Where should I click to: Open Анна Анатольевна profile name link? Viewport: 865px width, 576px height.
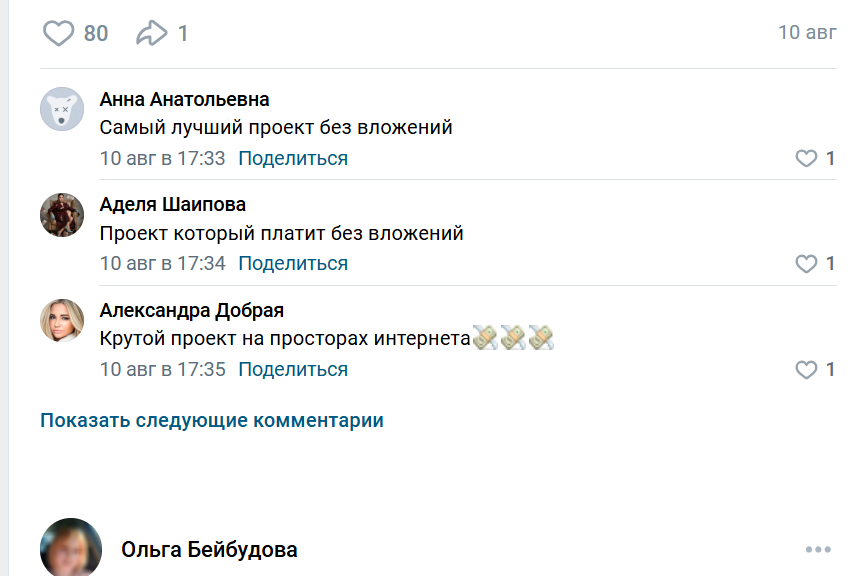(x=185, y=99)
